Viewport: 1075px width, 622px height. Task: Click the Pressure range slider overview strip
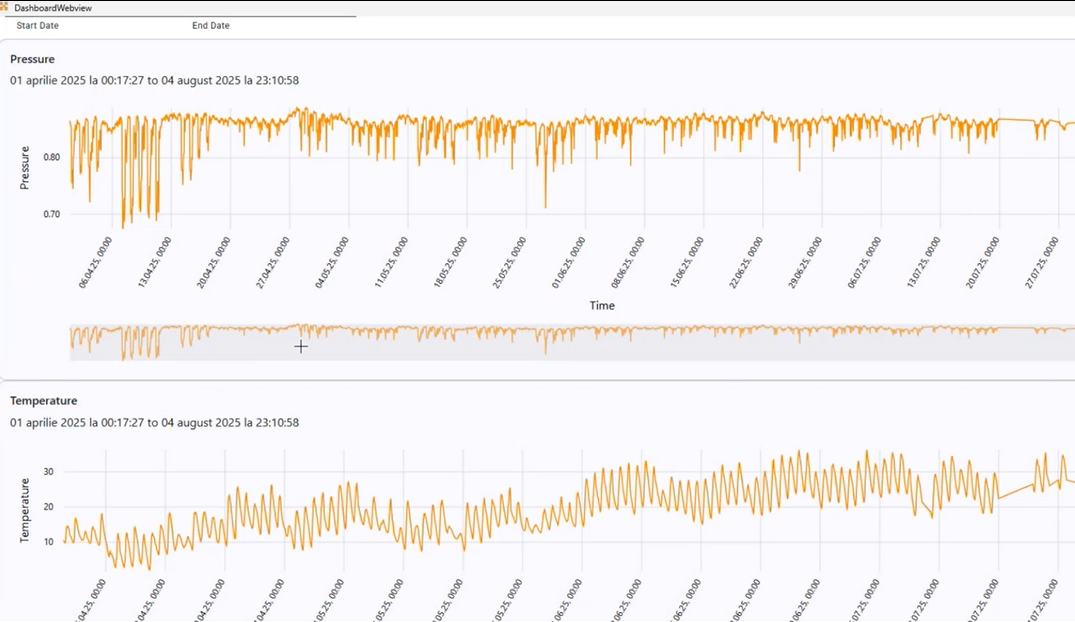(x=570, y=341)
